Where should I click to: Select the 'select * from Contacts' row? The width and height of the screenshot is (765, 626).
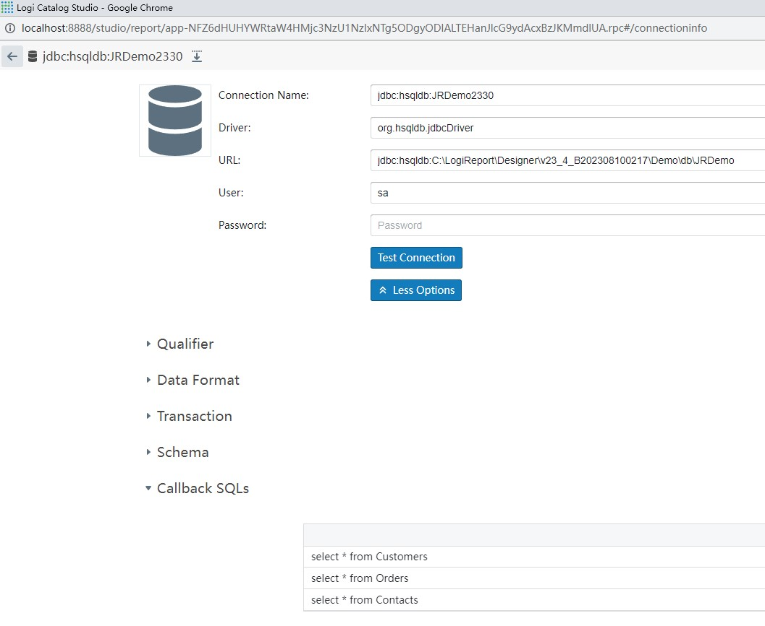click(x=534, y=600)
